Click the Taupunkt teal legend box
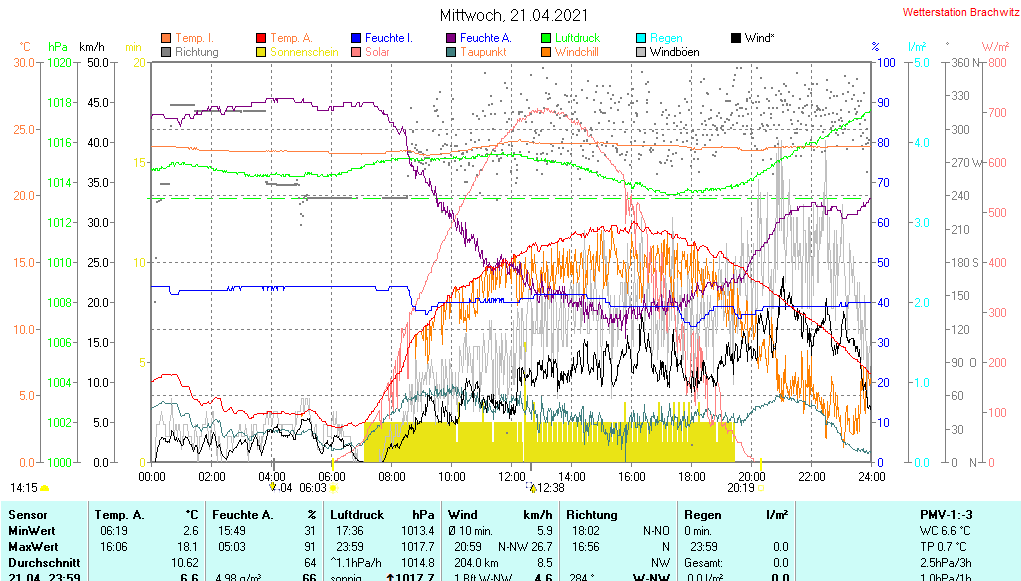This screenshot has width=1021, height=581. coord(451,52)
